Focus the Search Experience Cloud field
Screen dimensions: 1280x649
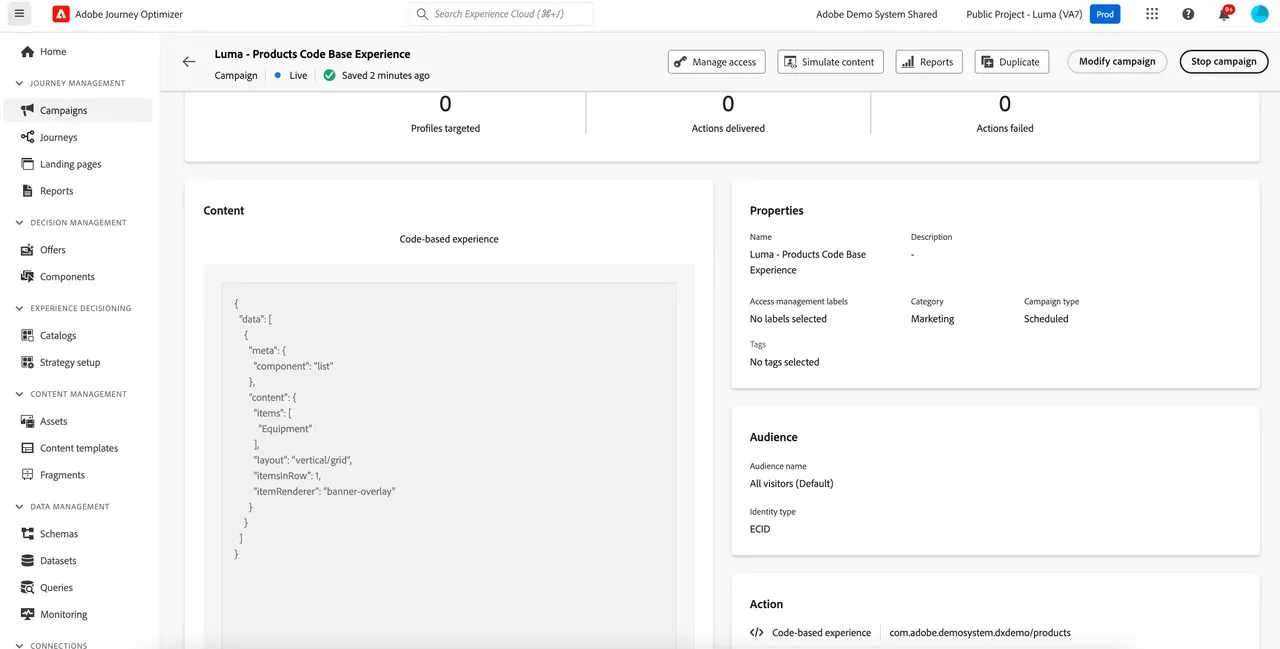coord(500,14)
